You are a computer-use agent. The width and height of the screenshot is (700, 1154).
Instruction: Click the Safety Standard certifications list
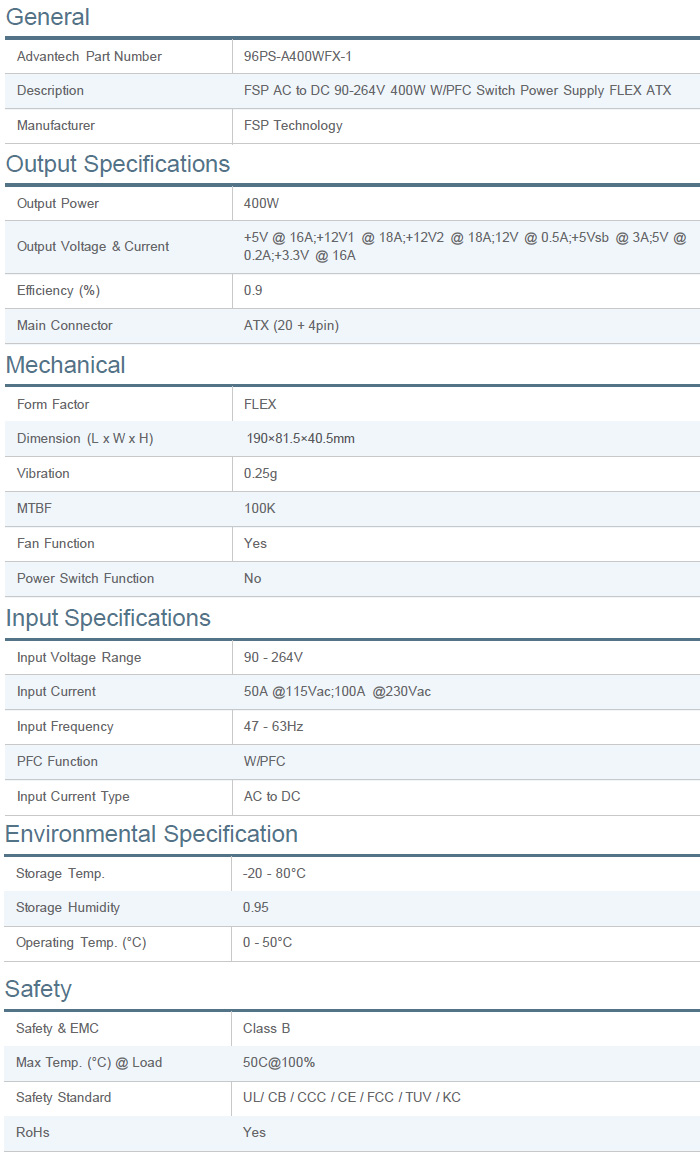click(x=351, y=1098)
